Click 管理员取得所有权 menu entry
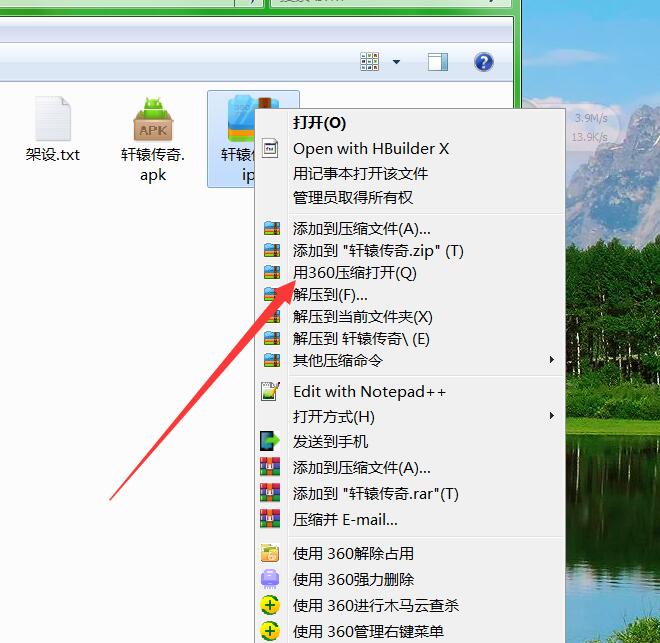660x643 pixels. [352, 198]
